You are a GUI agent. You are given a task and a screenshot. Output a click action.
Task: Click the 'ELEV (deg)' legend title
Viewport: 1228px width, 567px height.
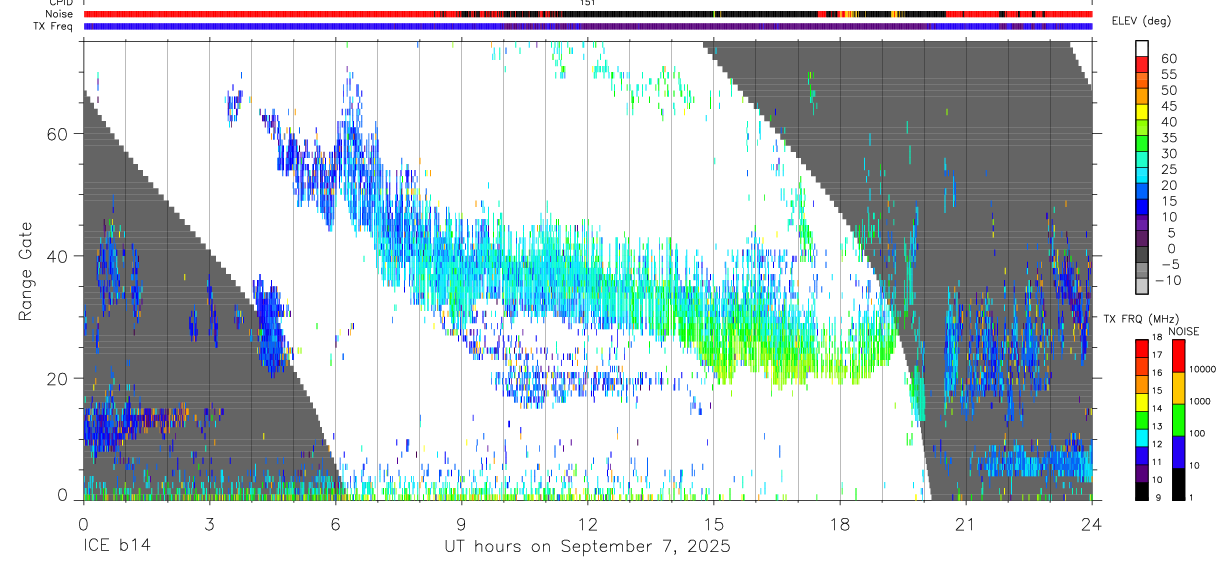[x=1141, y=23]
